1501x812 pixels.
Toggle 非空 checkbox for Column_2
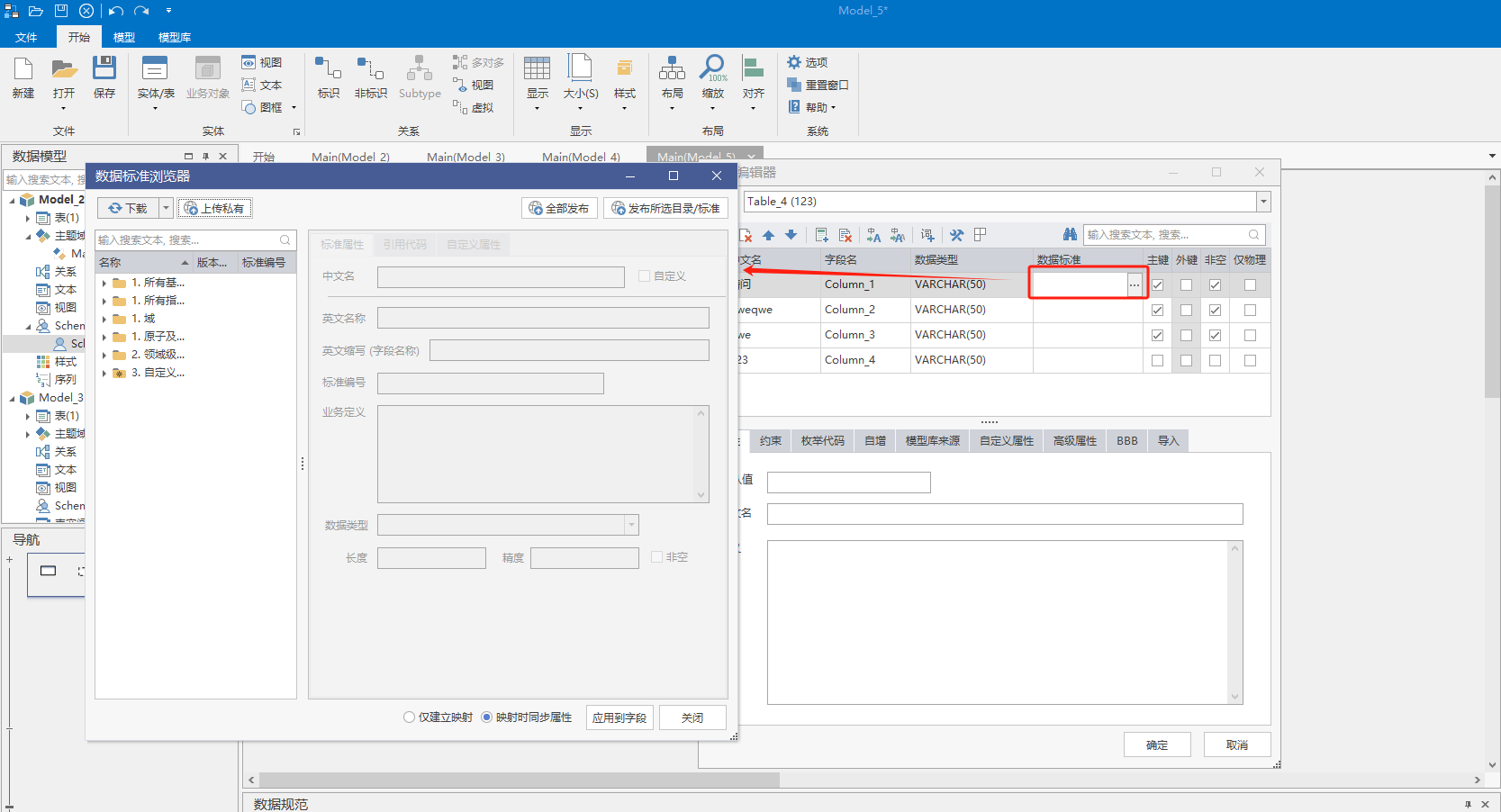(x=1216, y=310)
